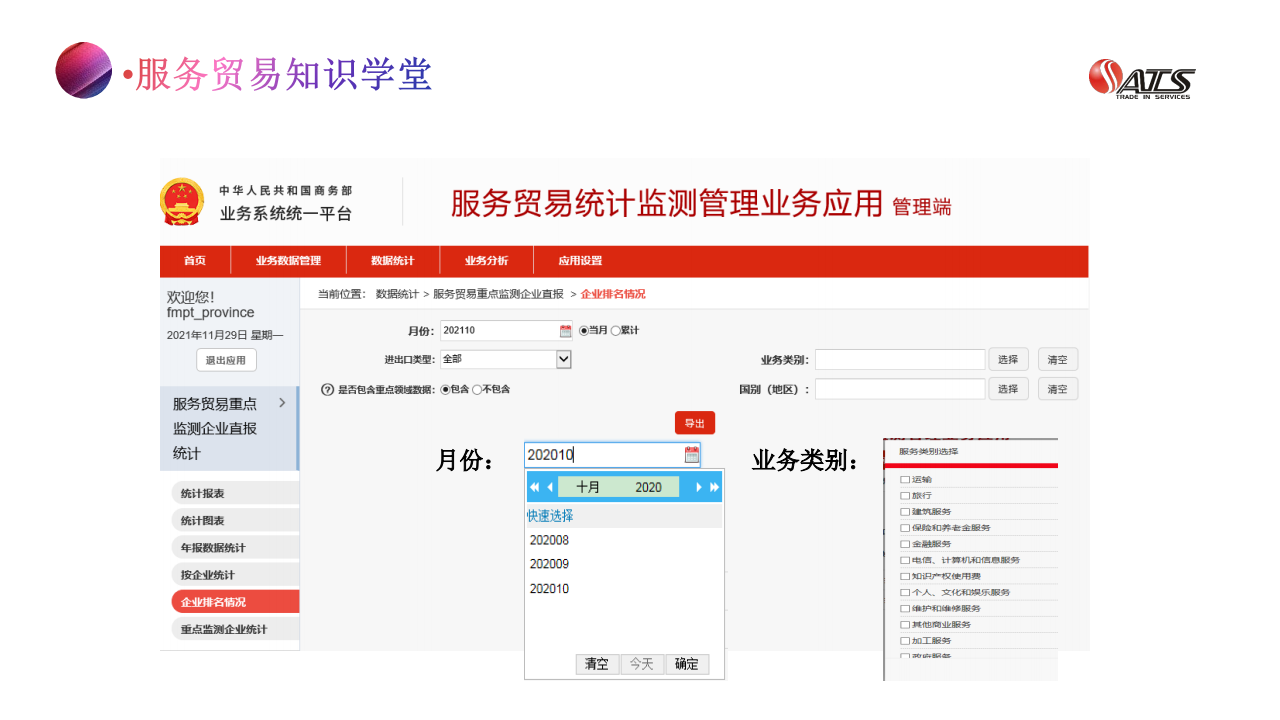Open the 业务数据管理 menu
1280x720 pixels.
288,261
